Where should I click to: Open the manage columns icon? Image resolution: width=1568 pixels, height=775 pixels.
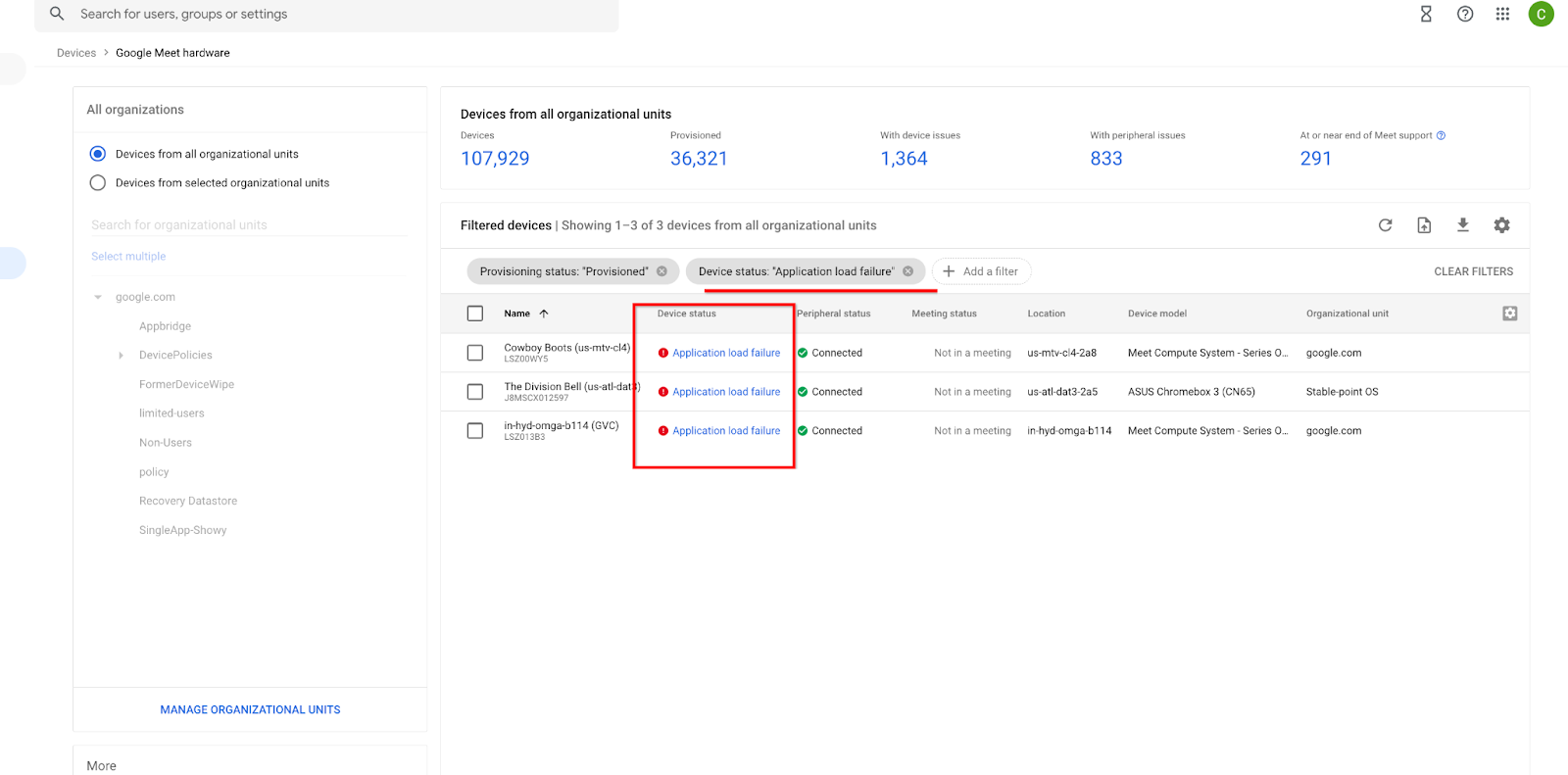pyautogui.click(x=1509, y=314)
